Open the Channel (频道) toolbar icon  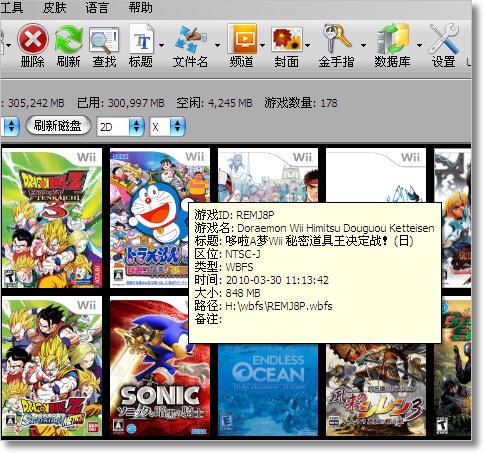click(x=242, y=39)
